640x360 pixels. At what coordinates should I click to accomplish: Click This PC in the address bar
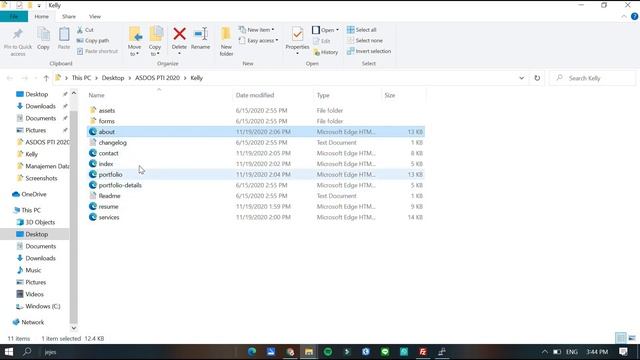(81, 78)
